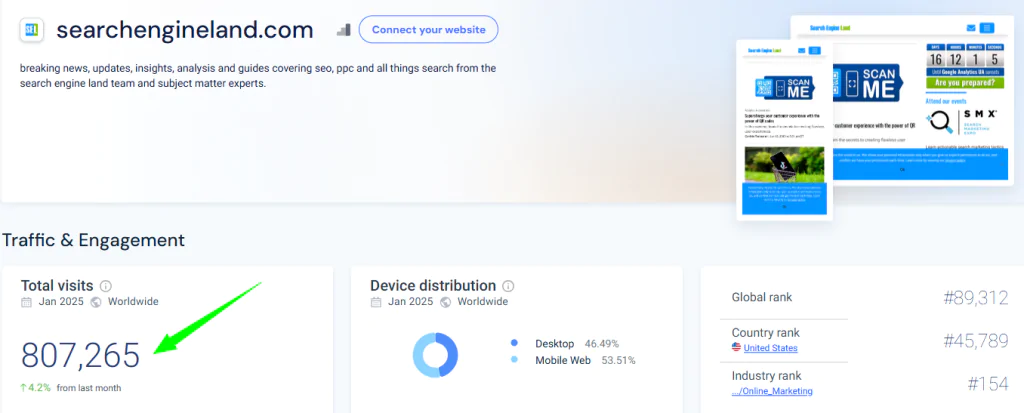Open the Total visits info icon
Viewport: 1024px width, 413px height.
pos(106,286)
